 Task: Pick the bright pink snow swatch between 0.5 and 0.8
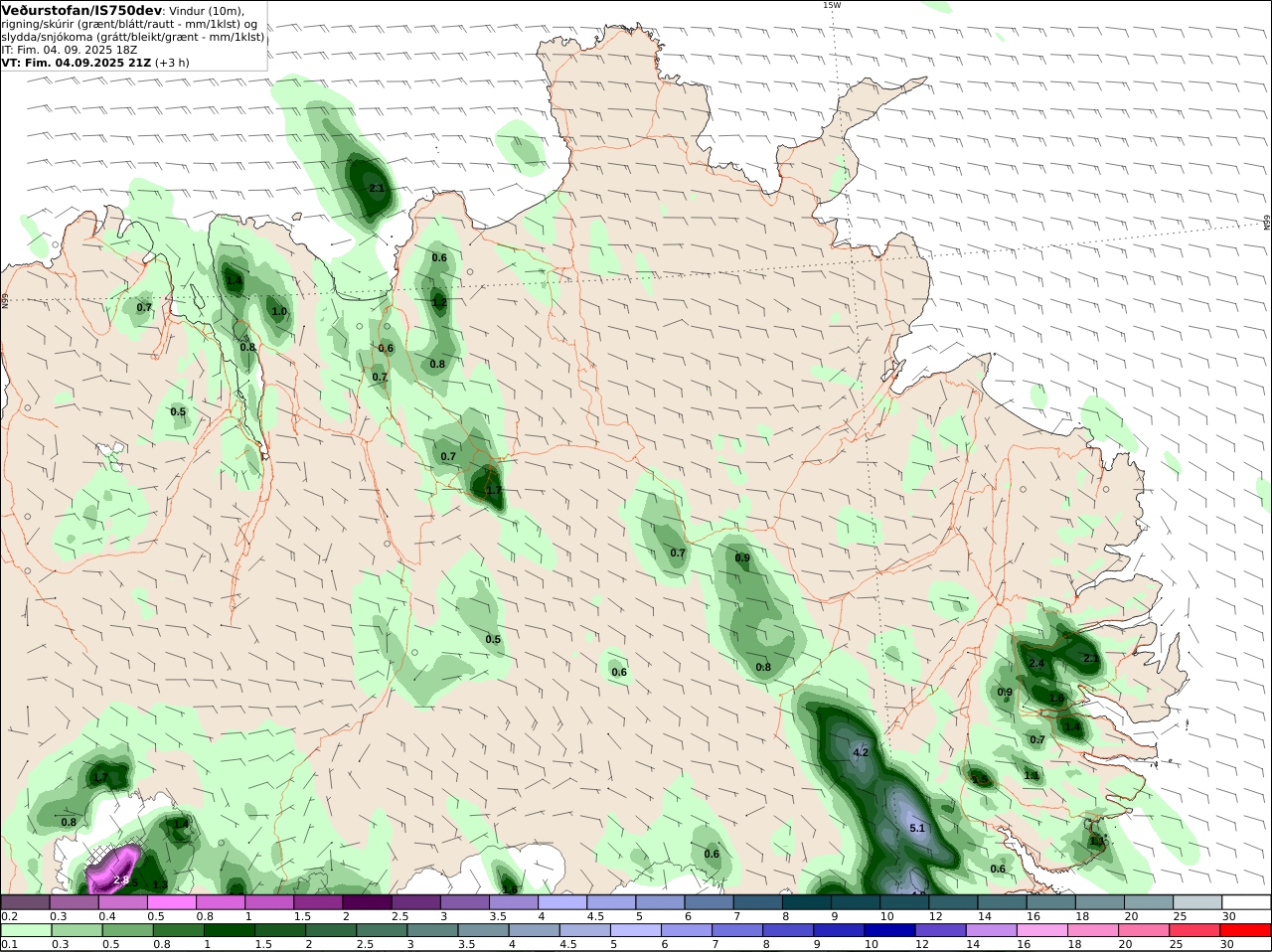(171, 902)
